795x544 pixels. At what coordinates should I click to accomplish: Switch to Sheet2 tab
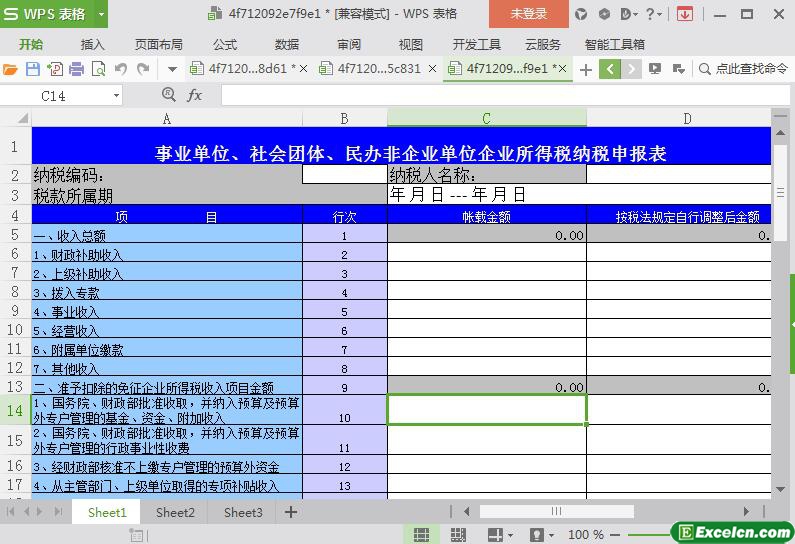coord(175,512)
